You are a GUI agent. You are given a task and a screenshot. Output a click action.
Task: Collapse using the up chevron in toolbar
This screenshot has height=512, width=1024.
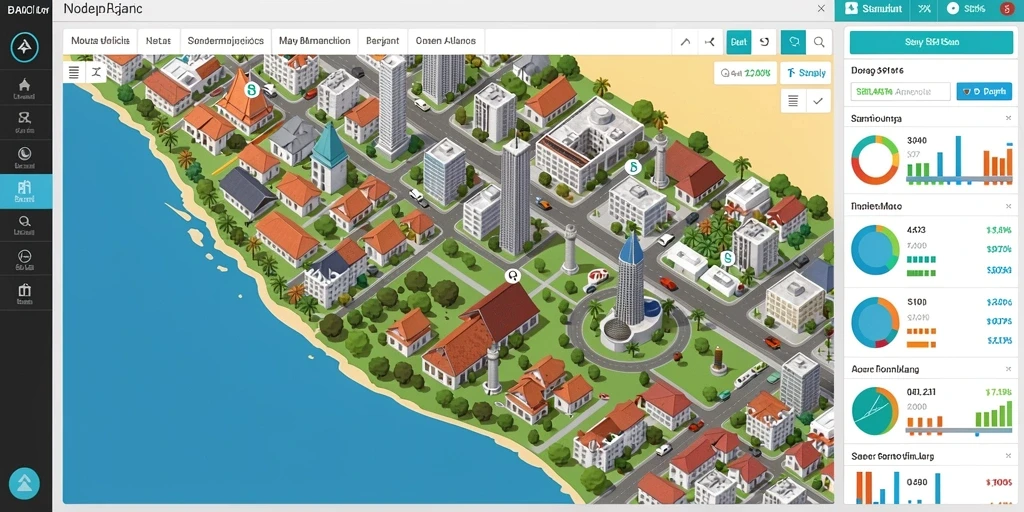coord(685,42)
